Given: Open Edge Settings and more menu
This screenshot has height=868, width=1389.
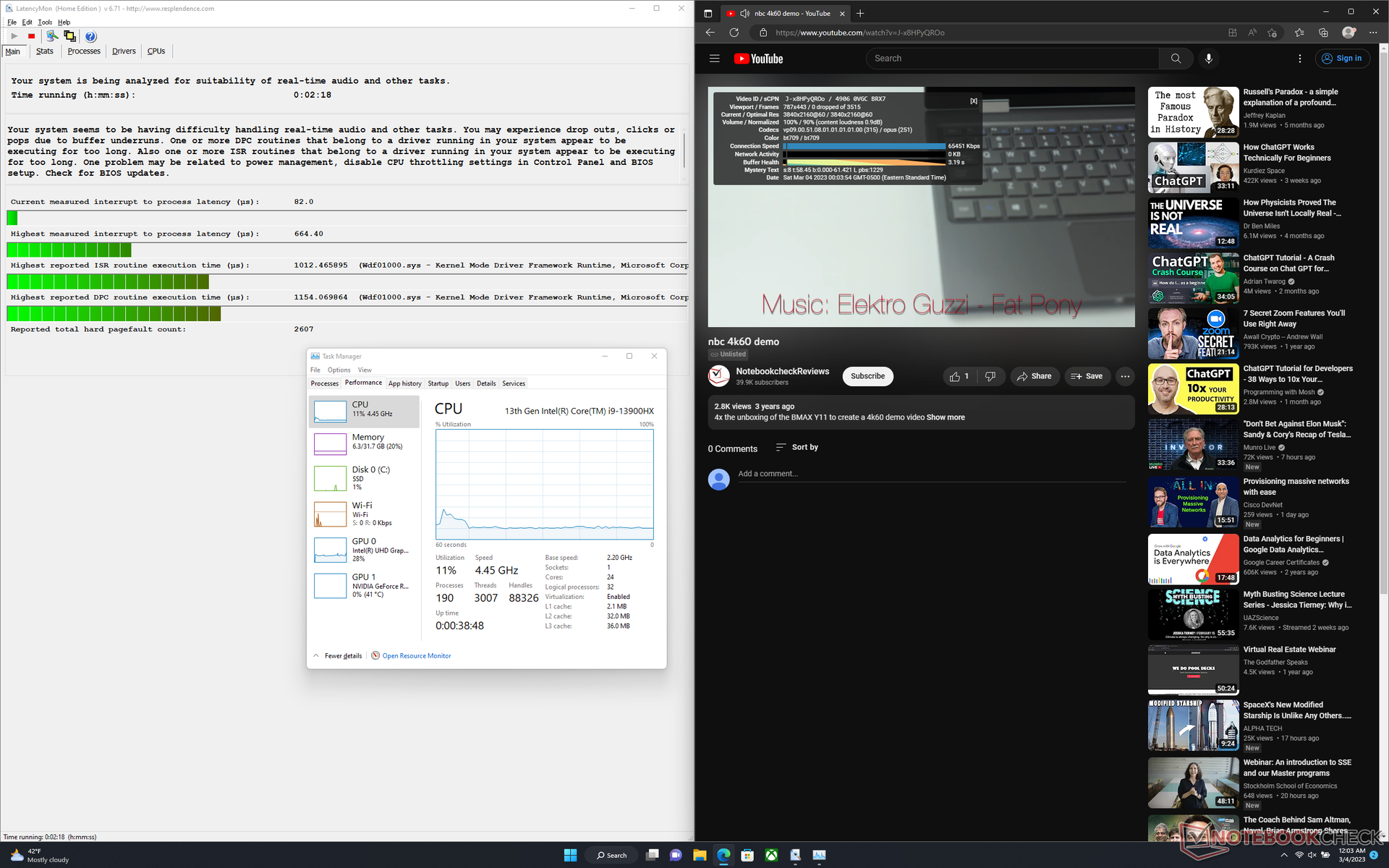Looking at the screenshot, I should coord(1373,33).
